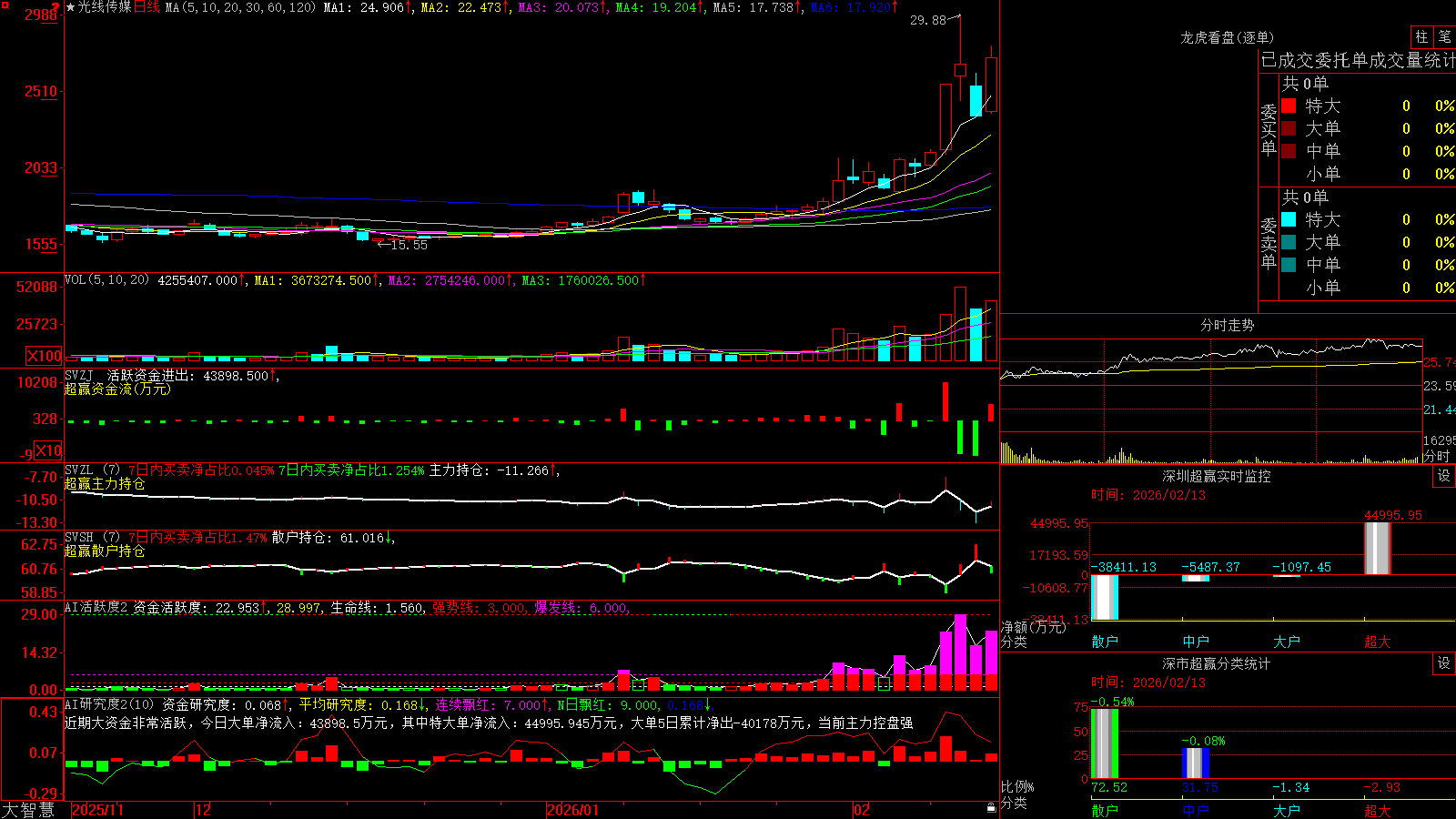Screen dimensions: 1456x819
Task: Click the 主力持仓: -11.266 readout
Action: pyautogui.click(x=492, y=470)
